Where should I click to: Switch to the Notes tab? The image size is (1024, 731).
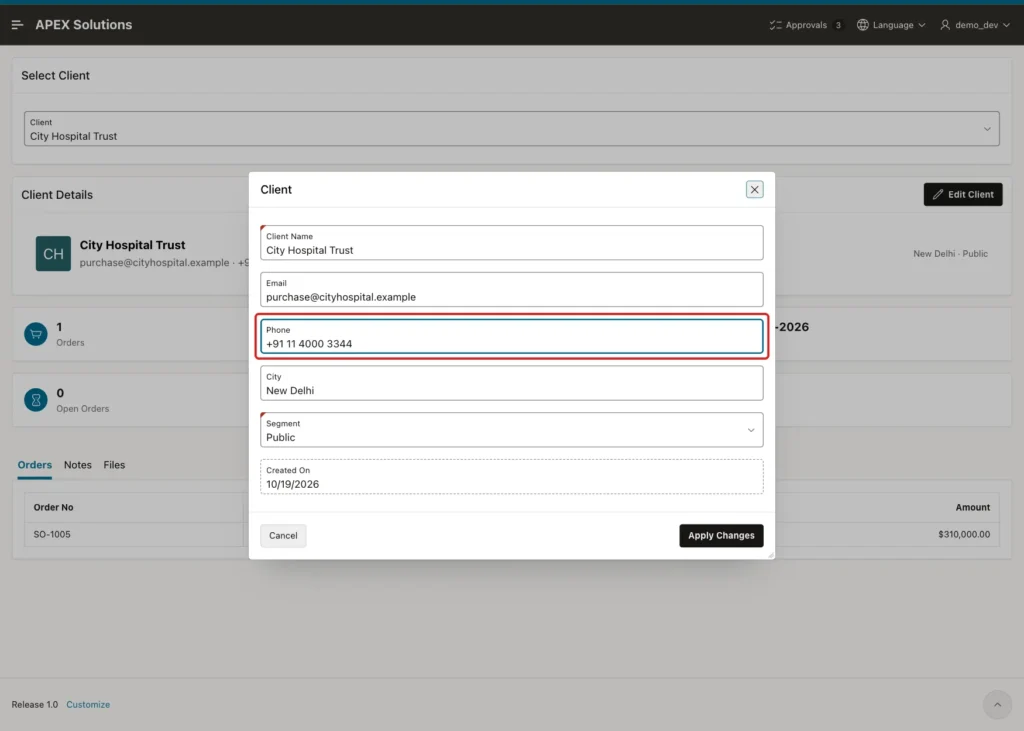(78, 464)
